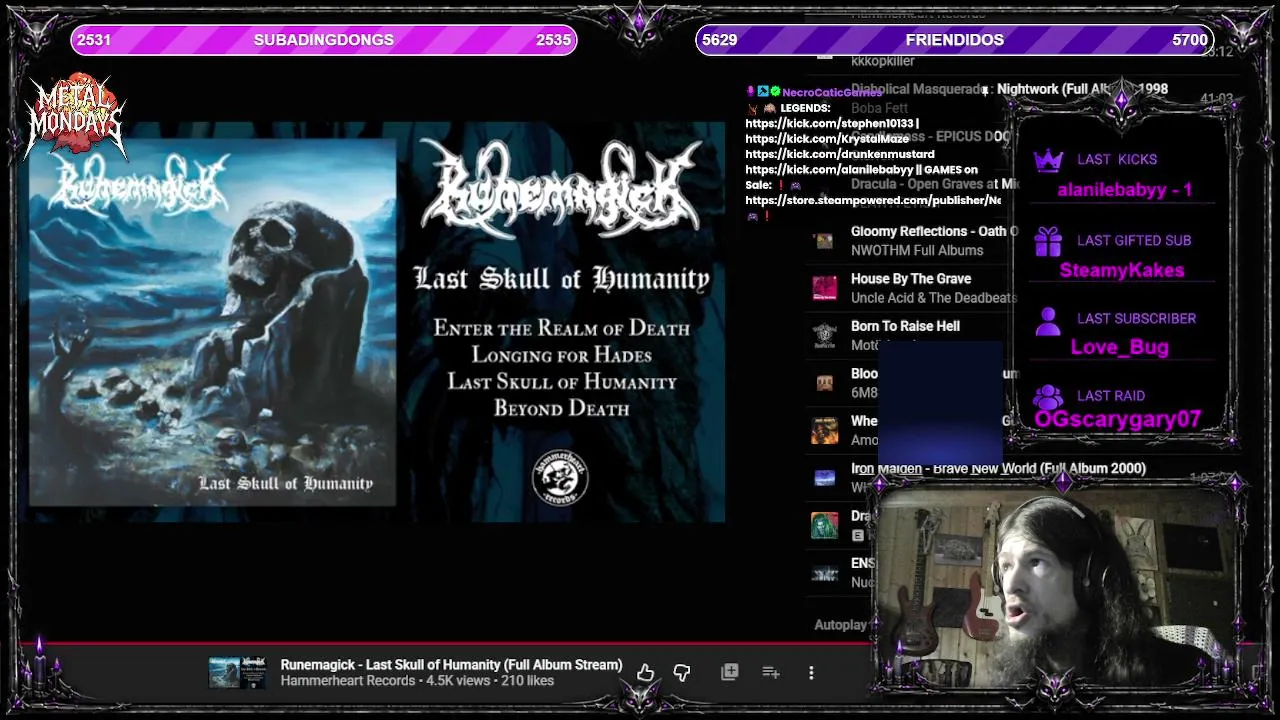Click OGscarygary07 last raid name
This screenshot has width=1280, height=720.
1117,420
